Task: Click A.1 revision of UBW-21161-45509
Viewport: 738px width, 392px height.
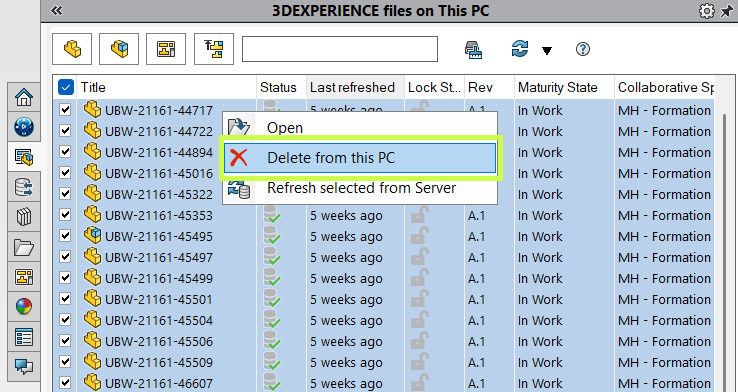Action: click(476, 362)
